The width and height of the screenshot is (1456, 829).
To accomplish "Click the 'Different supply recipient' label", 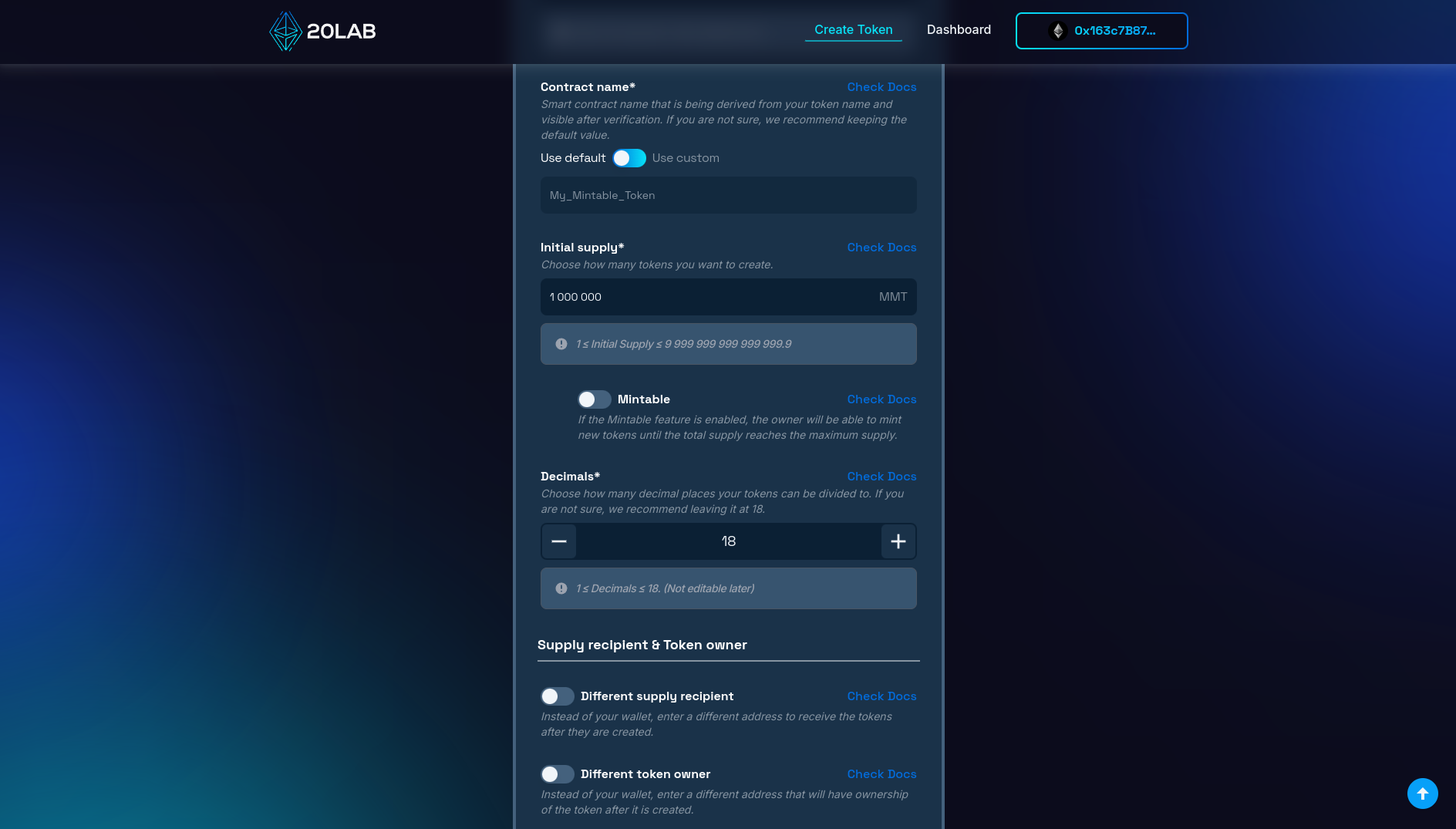I will [x=657, y=696].
